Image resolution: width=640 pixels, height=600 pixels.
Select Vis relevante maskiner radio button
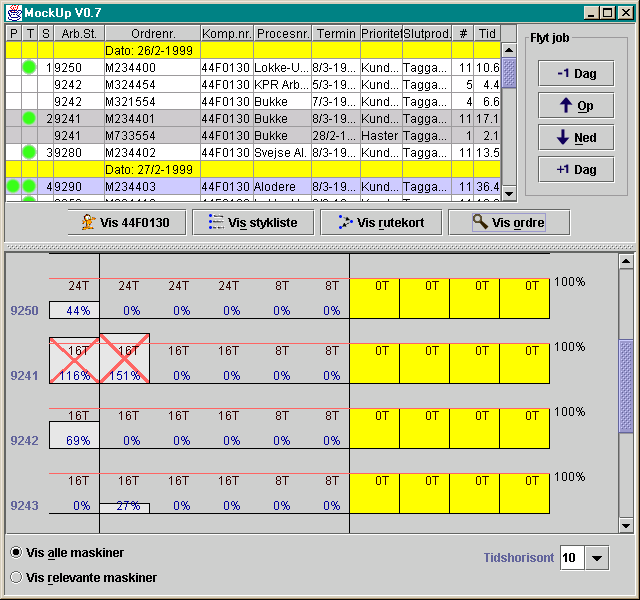click(x=16, y=577)
